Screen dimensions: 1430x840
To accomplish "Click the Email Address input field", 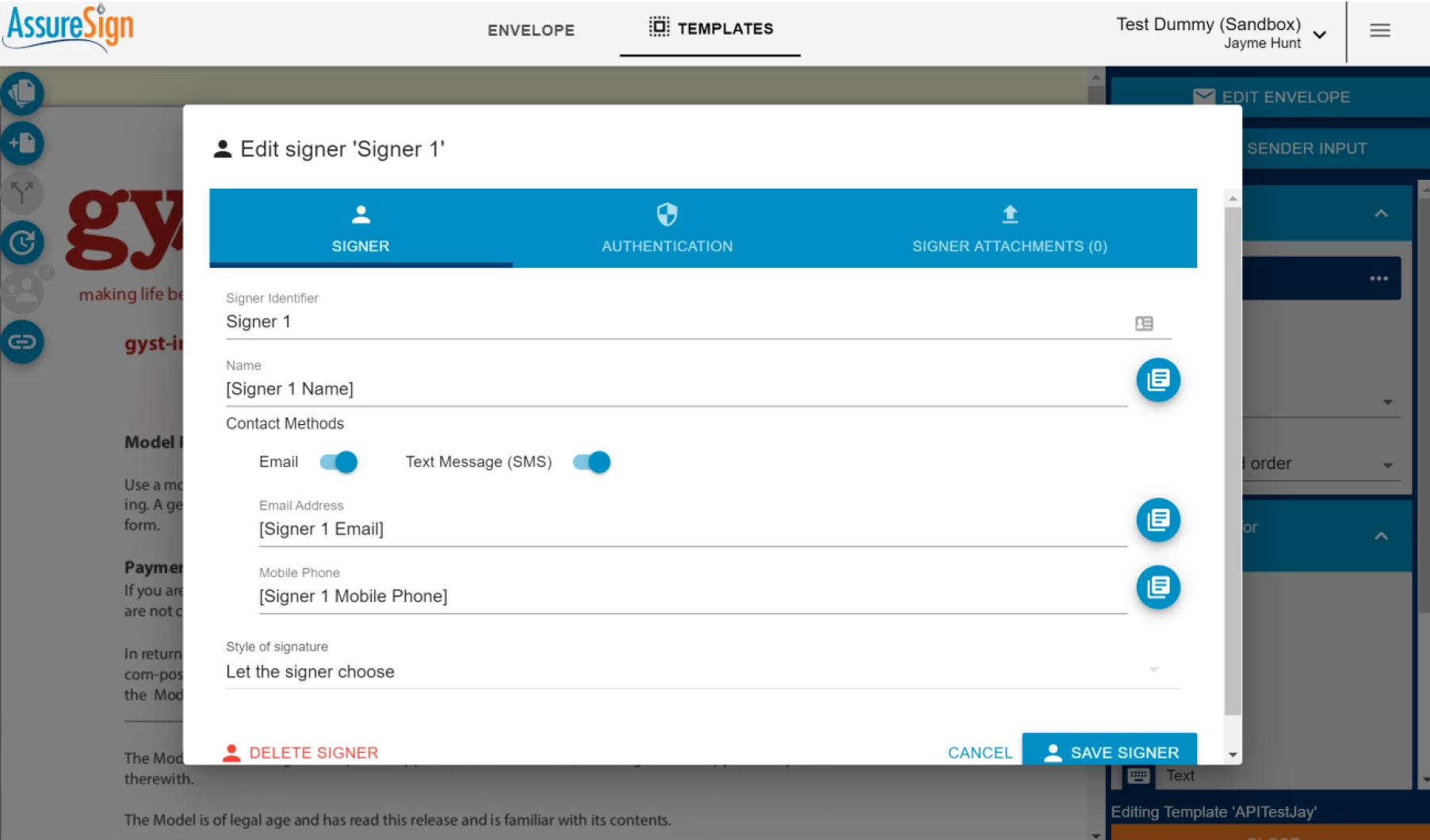I will tap(693, 529).
